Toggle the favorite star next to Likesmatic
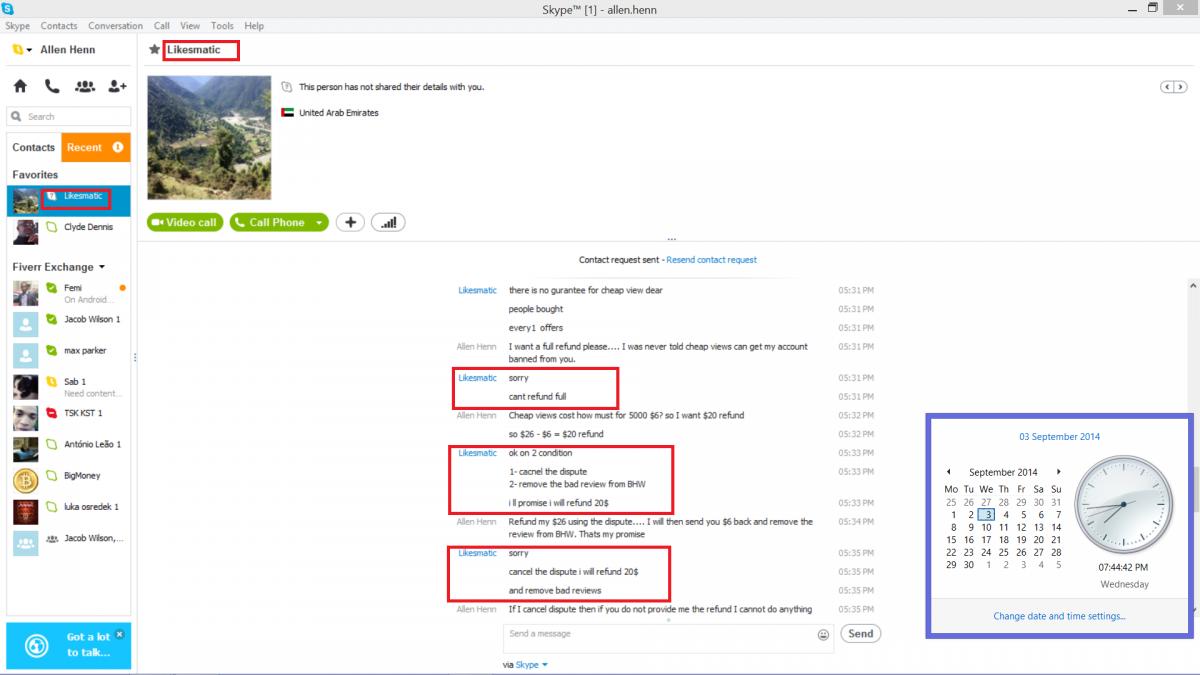 [155, 49]
